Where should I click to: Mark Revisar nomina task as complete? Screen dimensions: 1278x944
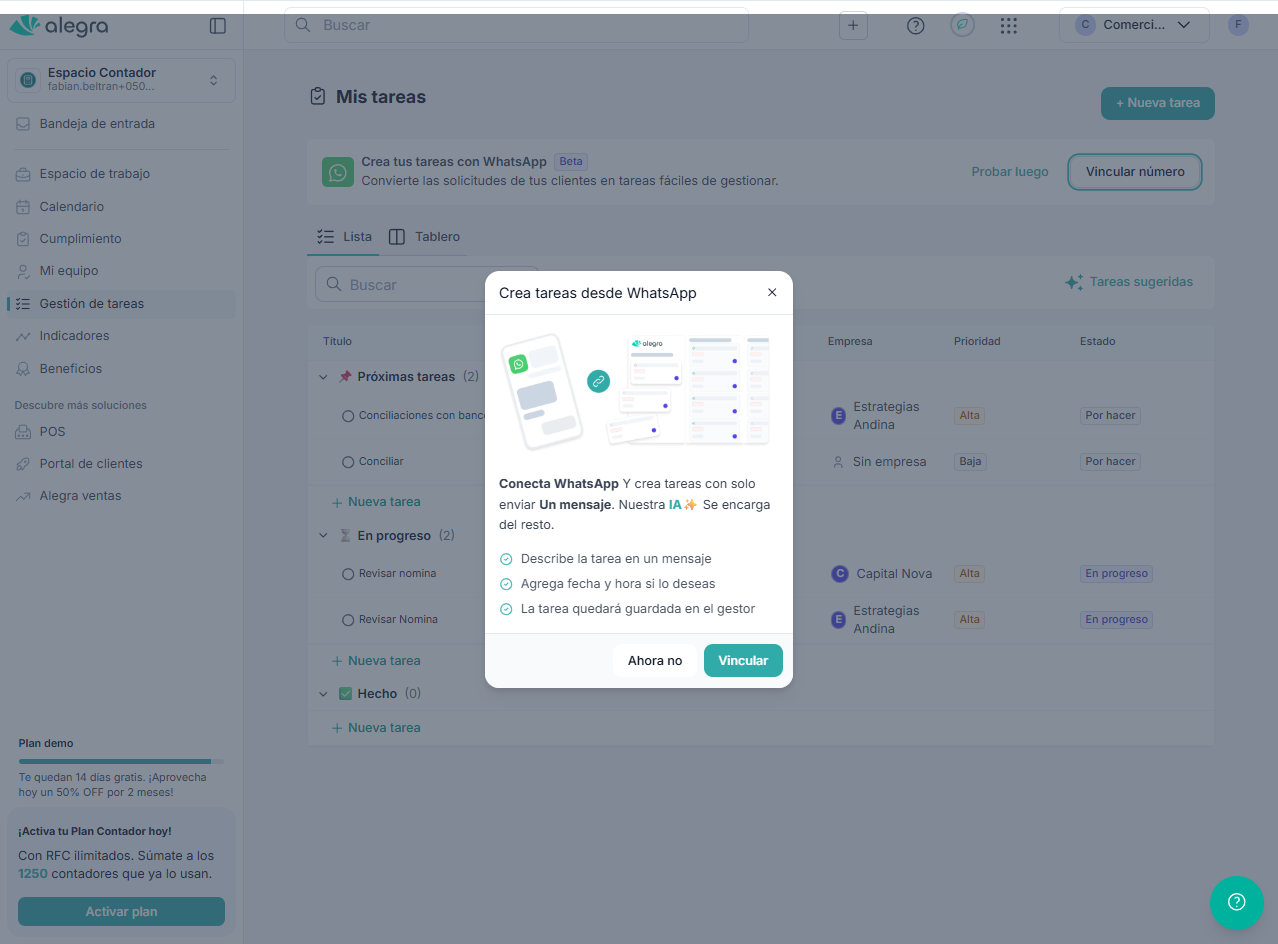click(x=348, y=574)
